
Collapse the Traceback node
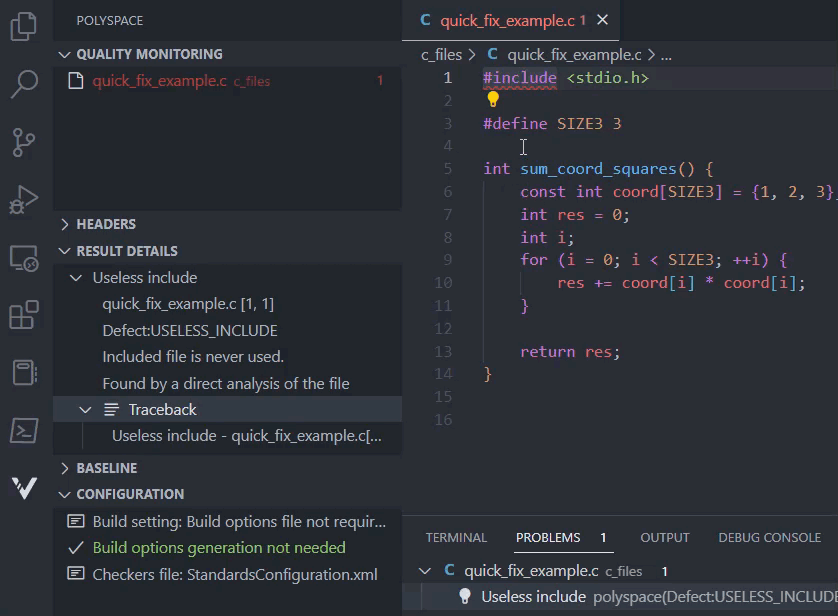click(x=85, y=410)
